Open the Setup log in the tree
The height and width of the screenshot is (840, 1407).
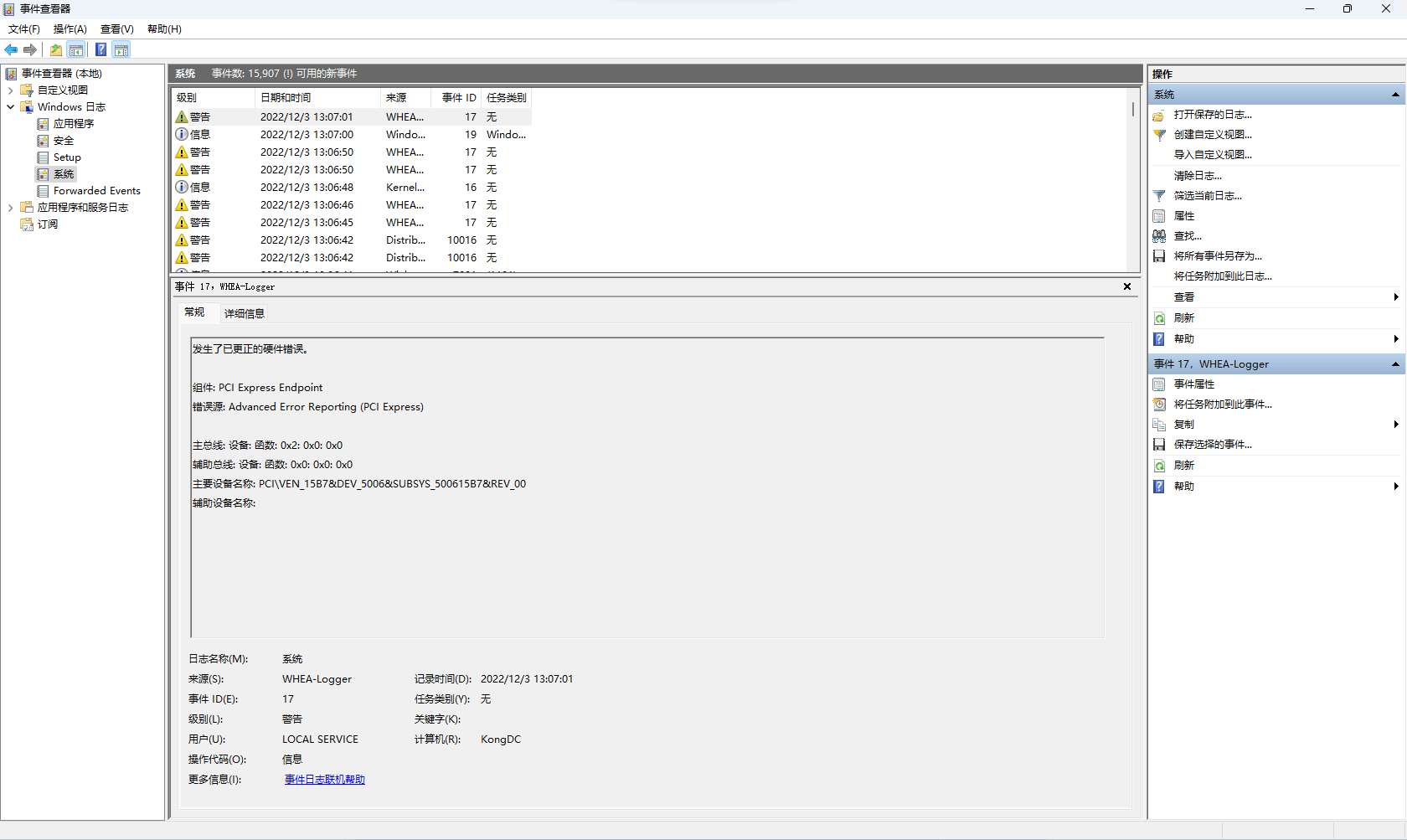coord(67,157)
